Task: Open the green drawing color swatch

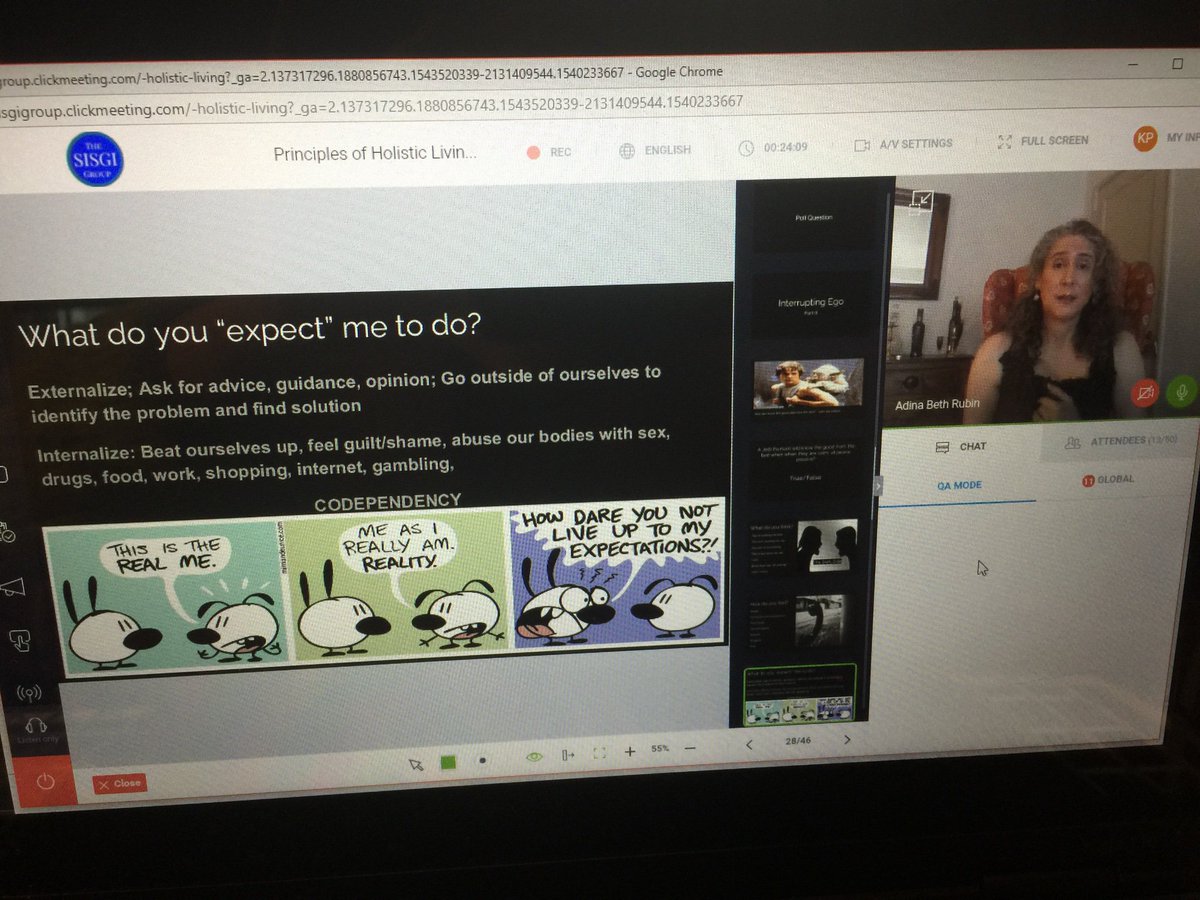Action: pos(448,762)
